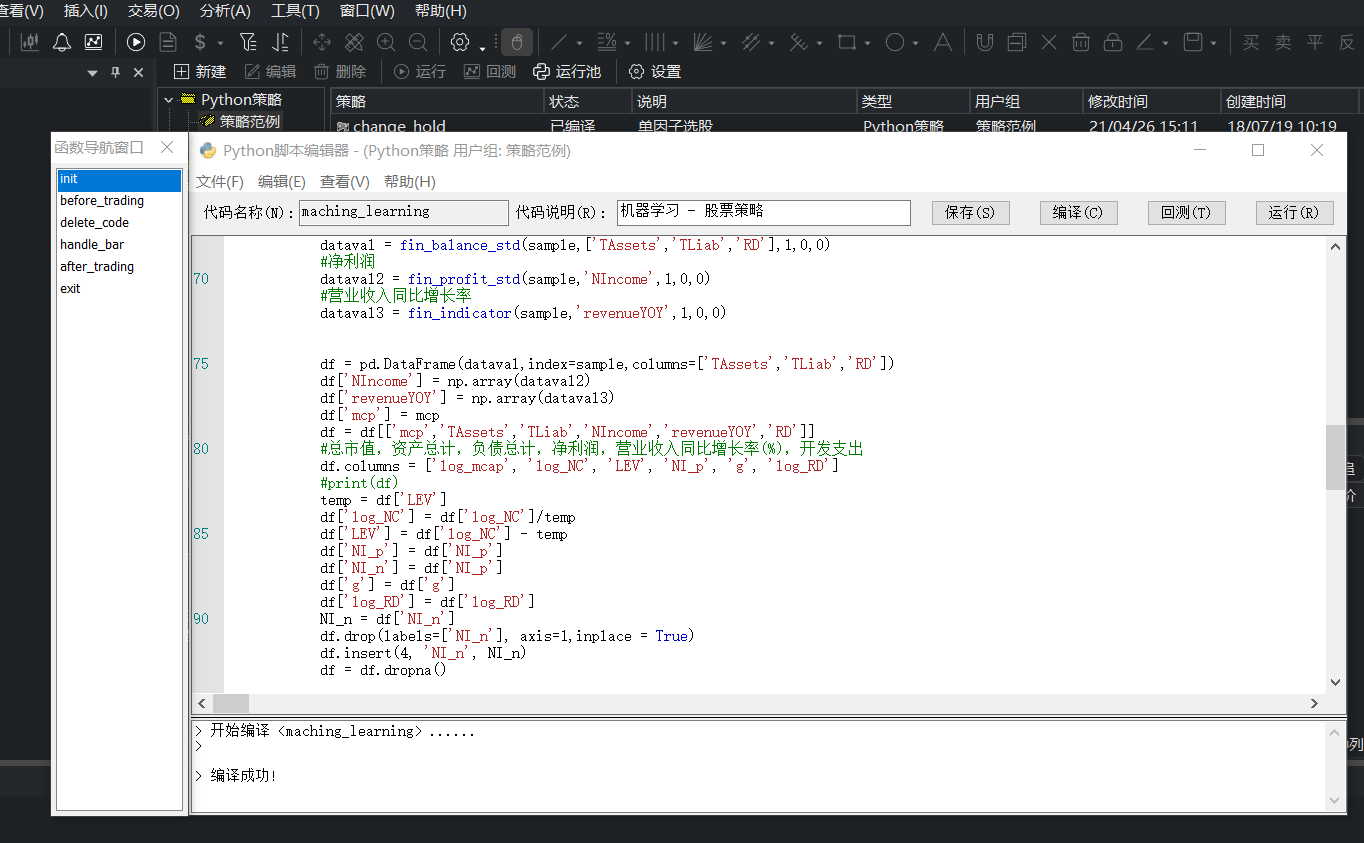The width and height of the screenshot is (1364, 843).
Task: Click the 保存(S) button
Action: click(x=970, y=212)
